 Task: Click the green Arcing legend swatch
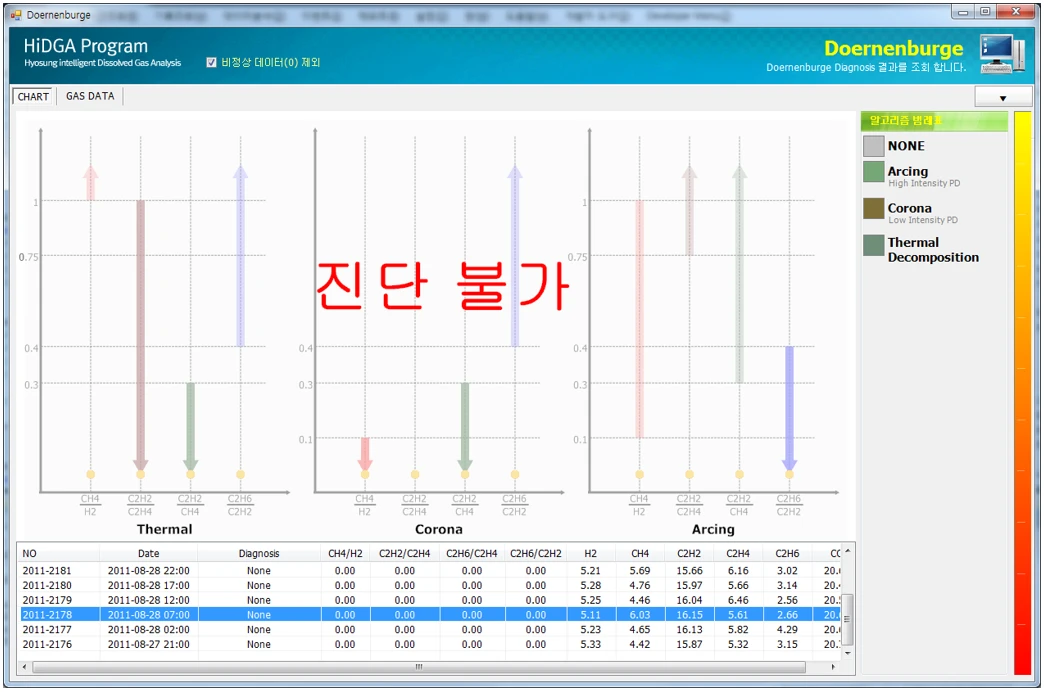click(874, 172)
